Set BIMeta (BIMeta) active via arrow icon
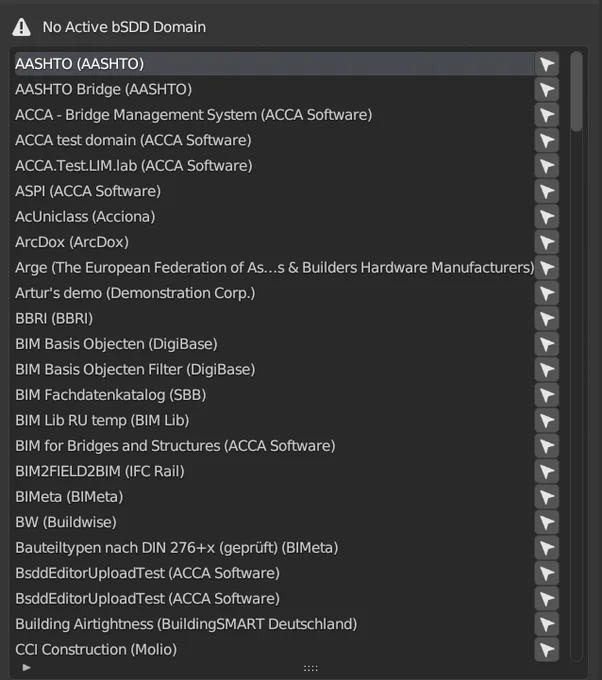The image size is (602, 680). coord(546,497)
